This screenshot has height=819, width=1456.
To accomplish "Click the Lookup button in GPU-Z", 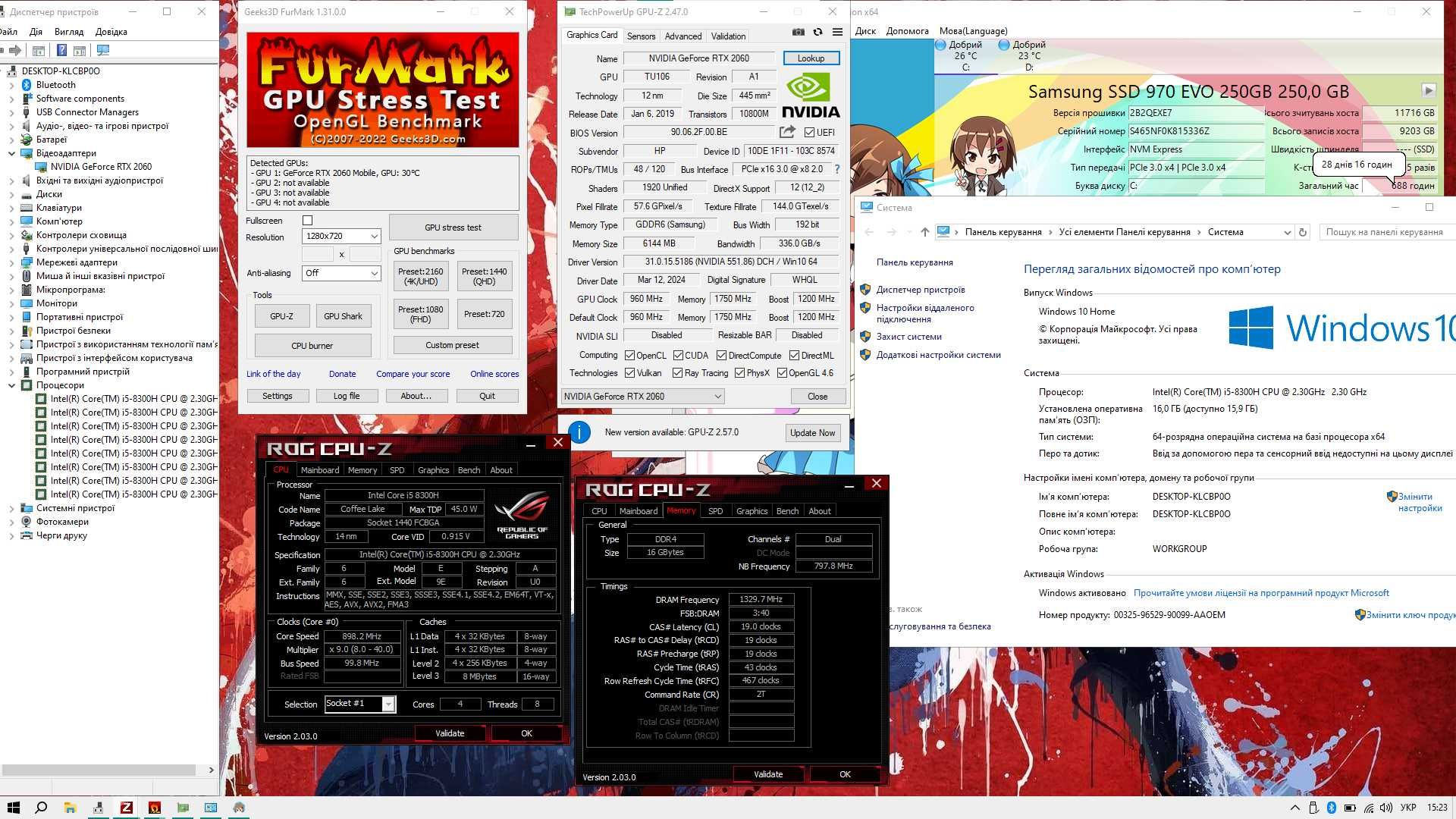I will (811, 58).
